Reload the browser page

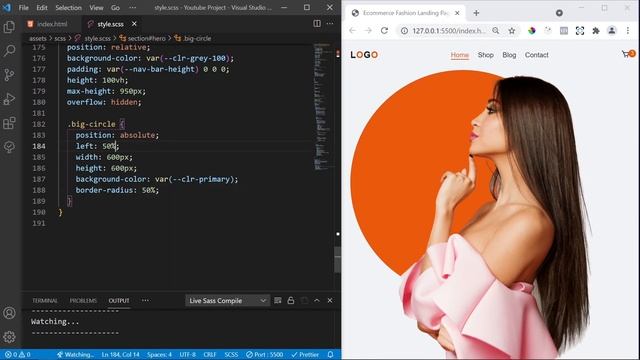pyautogui.click(x=384, y=31)
